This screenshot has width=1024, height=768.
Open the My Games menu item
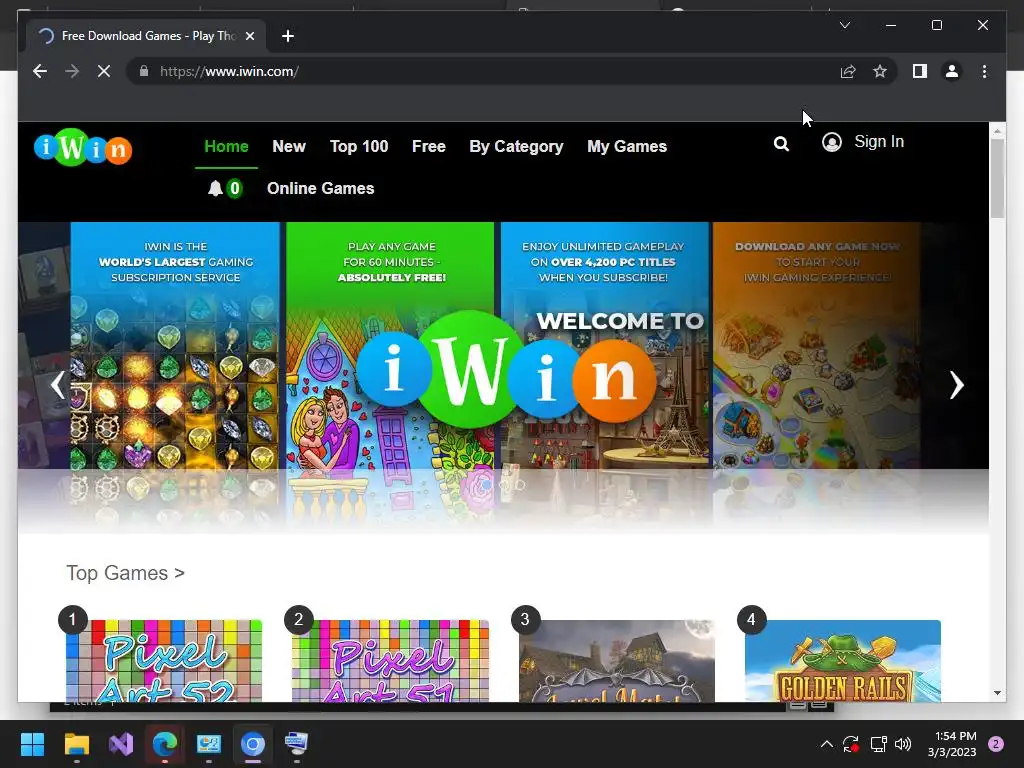tap(627, 146)
